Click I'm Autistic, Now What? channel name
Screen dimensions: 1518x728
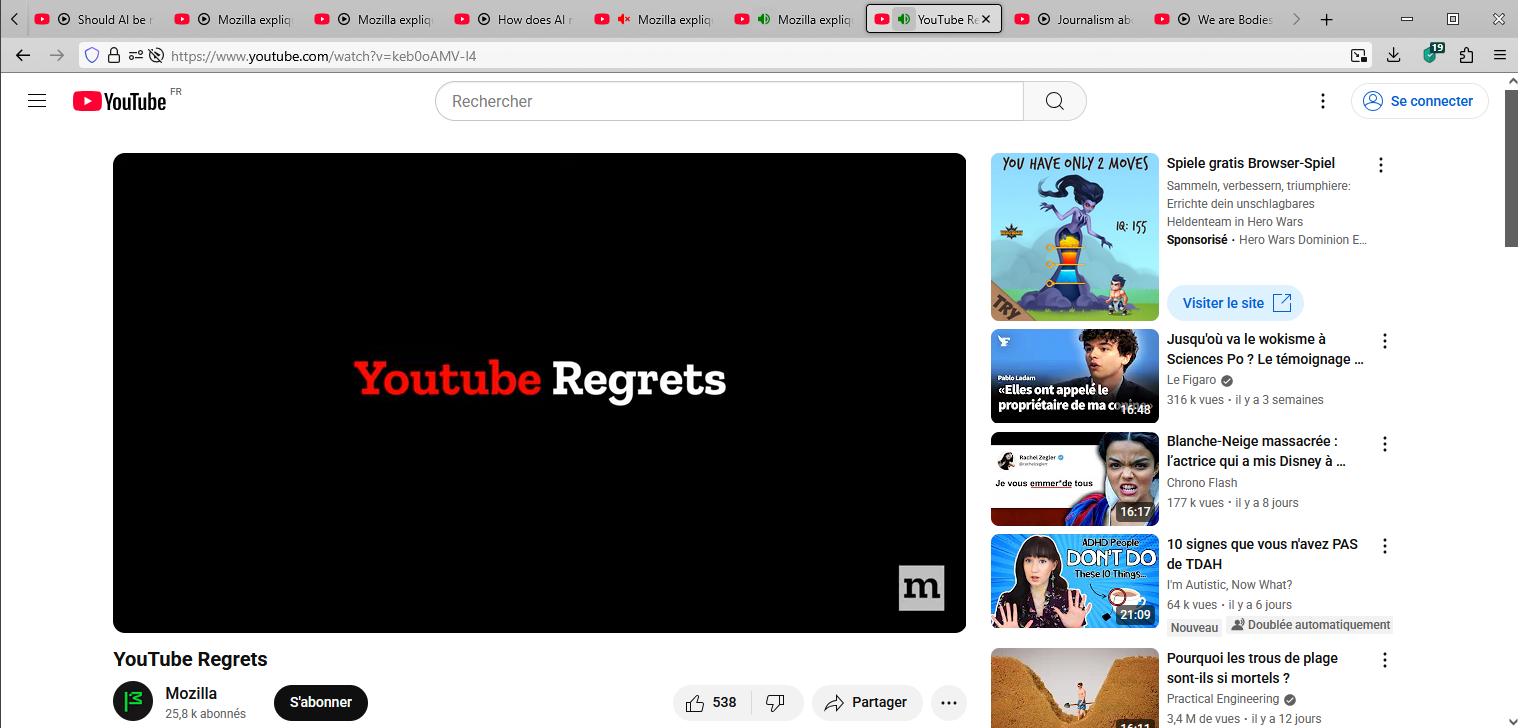[x=1229, y=585]
